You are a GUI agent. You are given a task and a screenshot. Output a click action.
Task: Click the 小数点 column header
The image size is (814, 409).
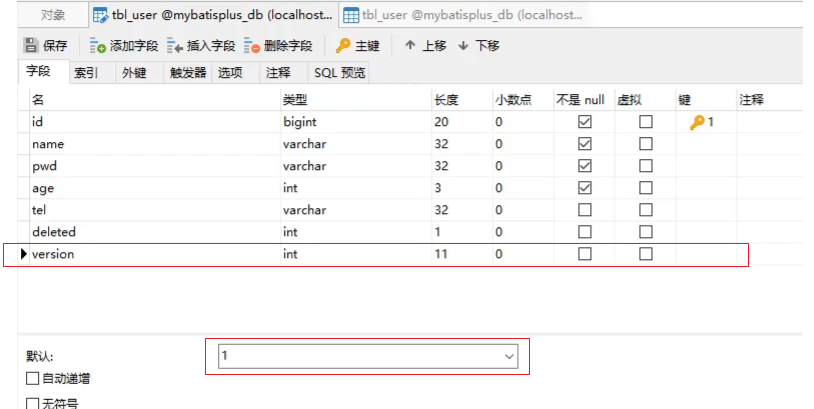tap(523, 100)
